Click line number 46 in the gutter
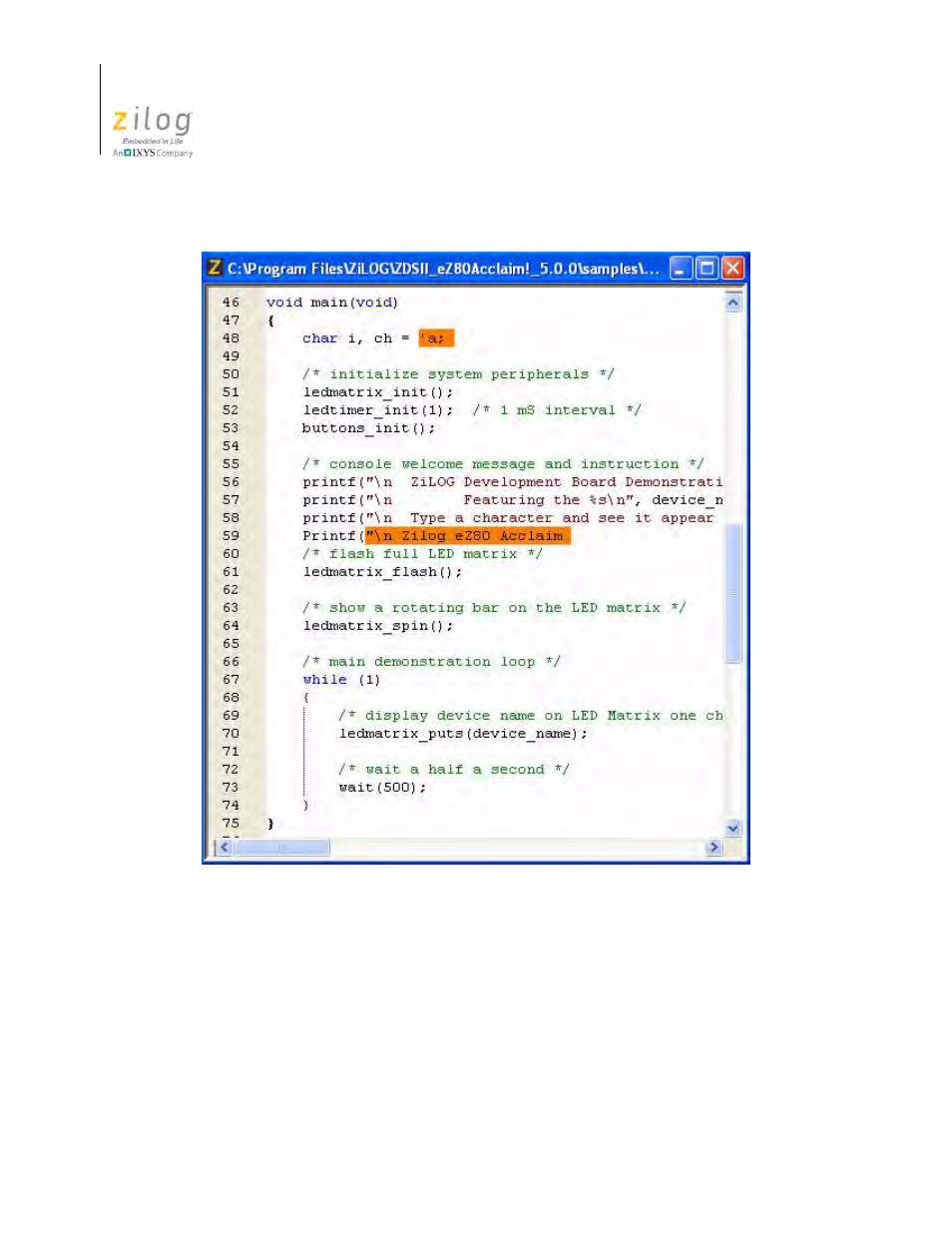The height and width of the screenshot is (1233, 952). click(231, 303)
